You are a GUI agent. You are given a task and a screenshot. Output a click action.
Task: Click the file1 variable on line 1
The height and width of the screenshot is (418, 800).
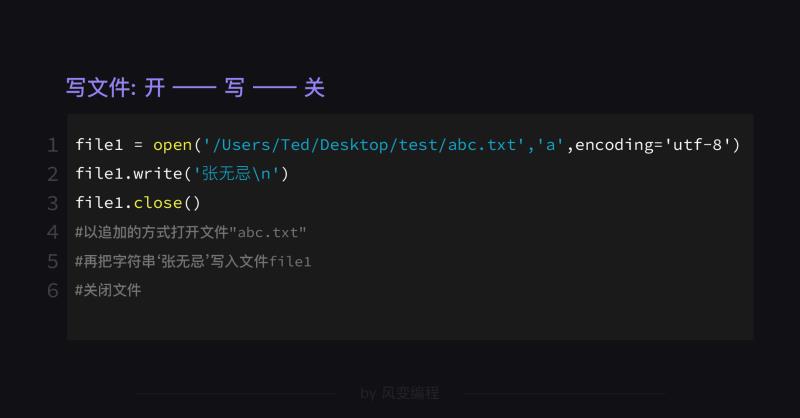[95, 145]
